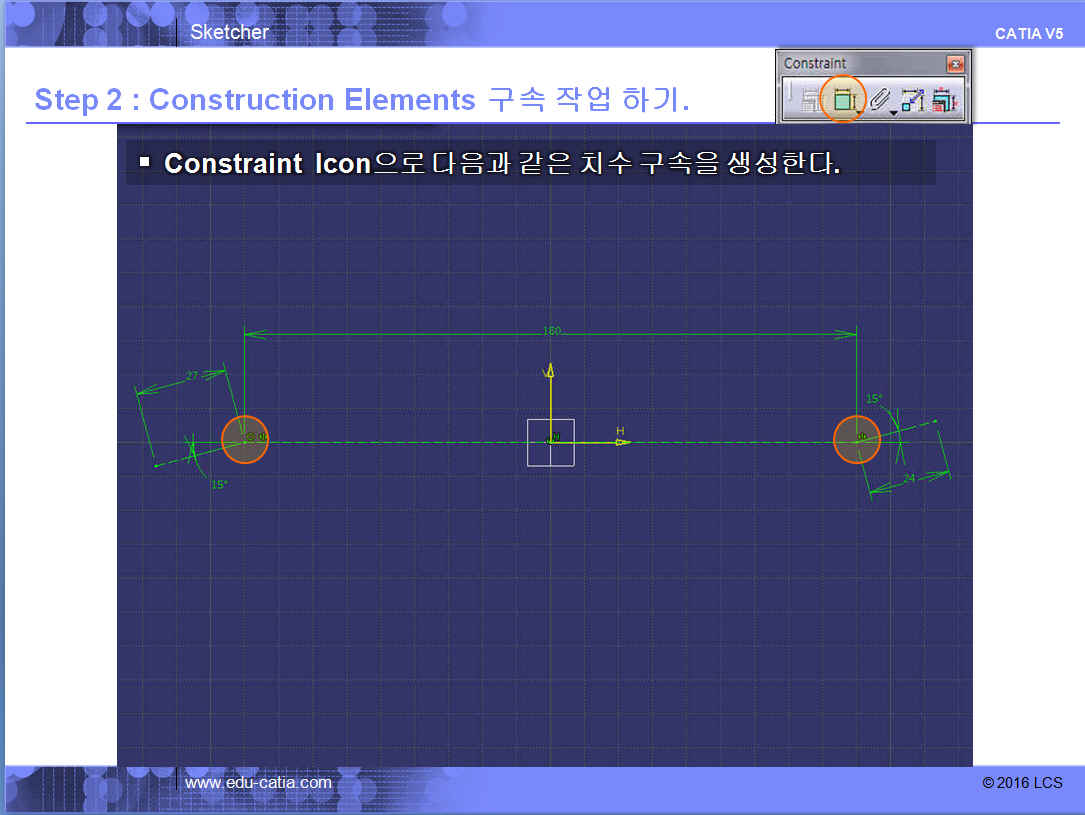
Task: Click the yellow H axis arrow
Action: click(620, 440)
